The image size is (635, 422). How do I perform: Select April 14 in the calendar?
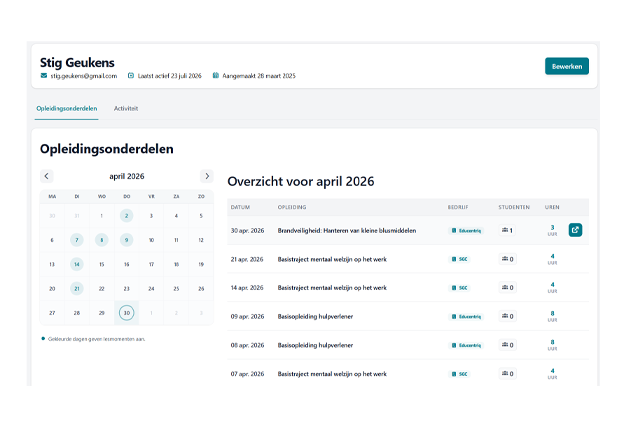[x=77, y=264]
